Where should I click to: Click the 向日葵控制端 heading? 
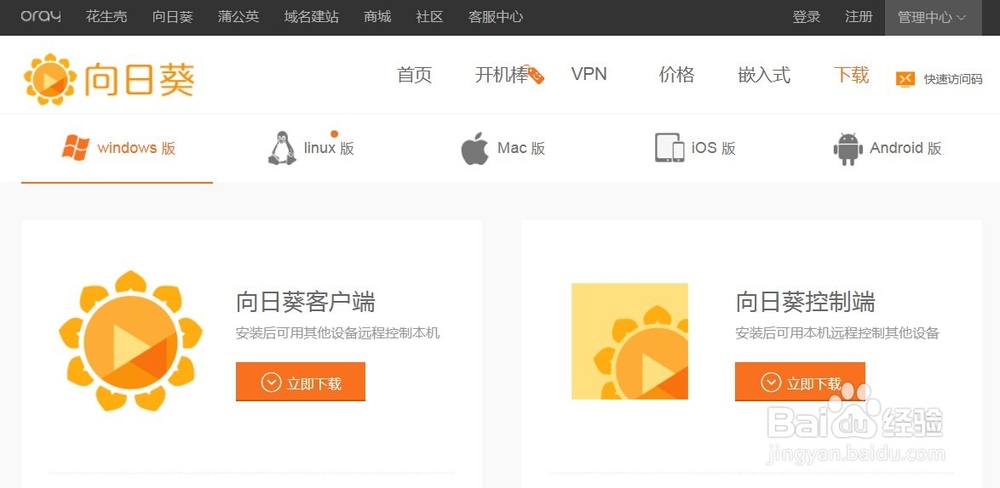(x=805, y=302)
